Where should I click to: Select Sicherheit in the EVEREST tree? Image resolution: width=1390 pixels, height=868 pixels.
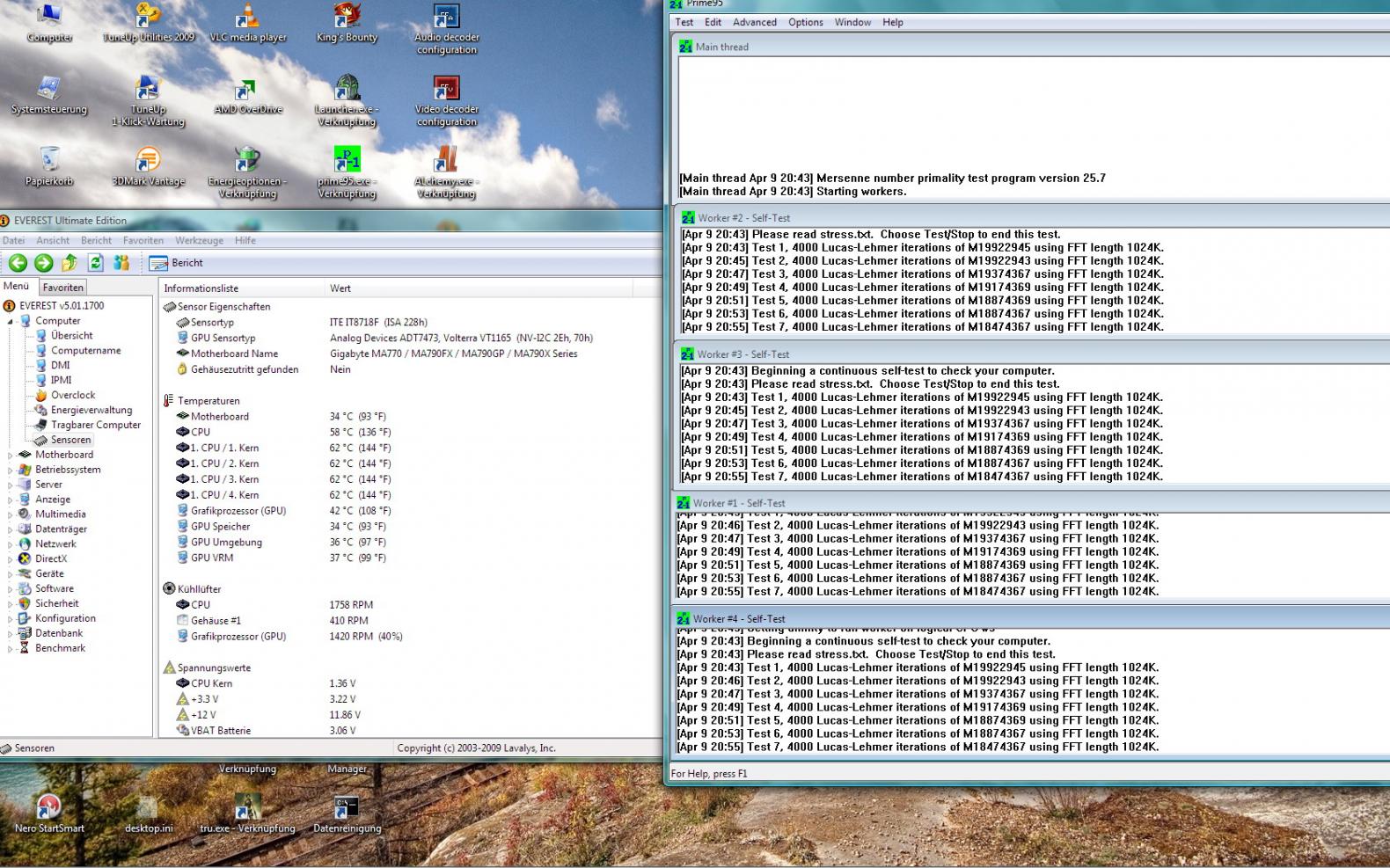(56, 603)
